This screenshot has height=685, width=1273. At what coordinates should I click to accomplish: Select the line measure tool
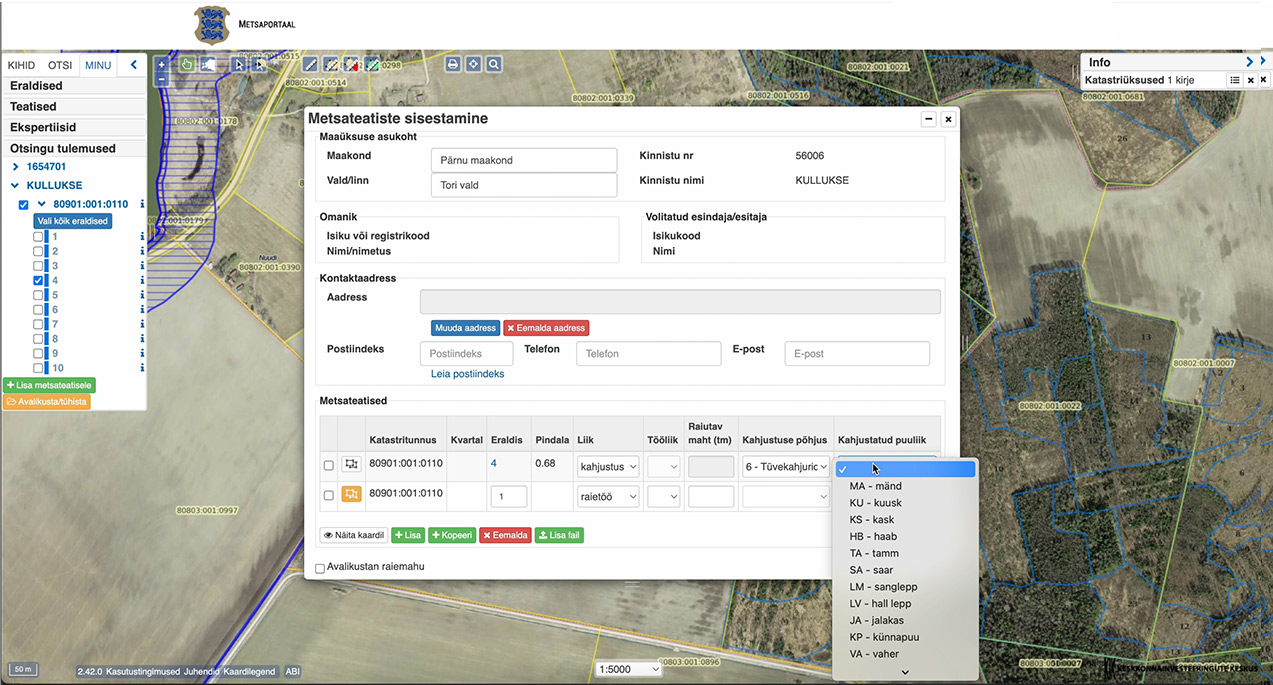click(x=310, y=64)
